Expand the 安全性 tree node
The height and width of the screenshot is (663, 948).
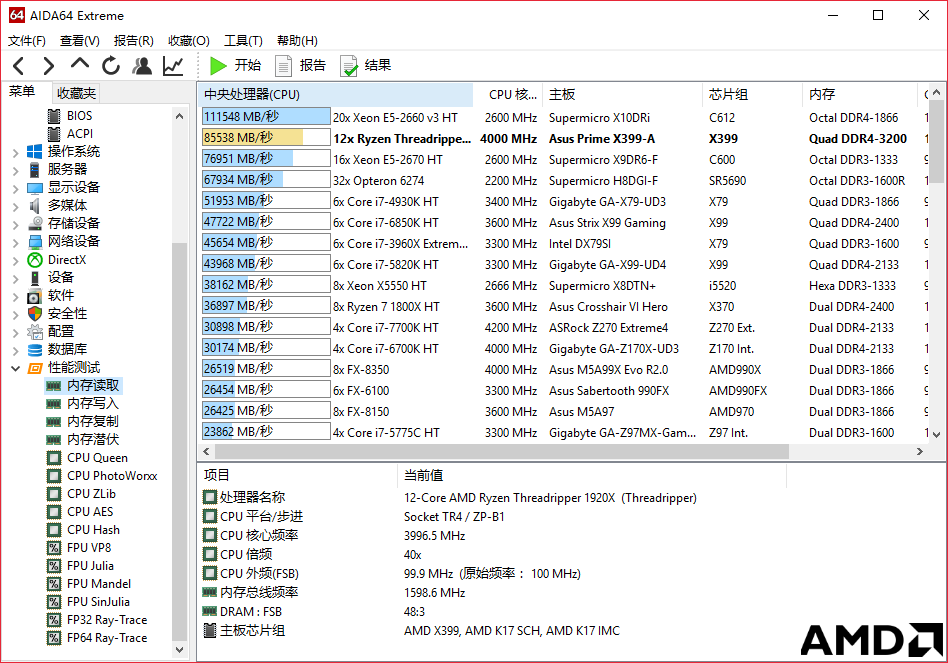coord(16,314)
